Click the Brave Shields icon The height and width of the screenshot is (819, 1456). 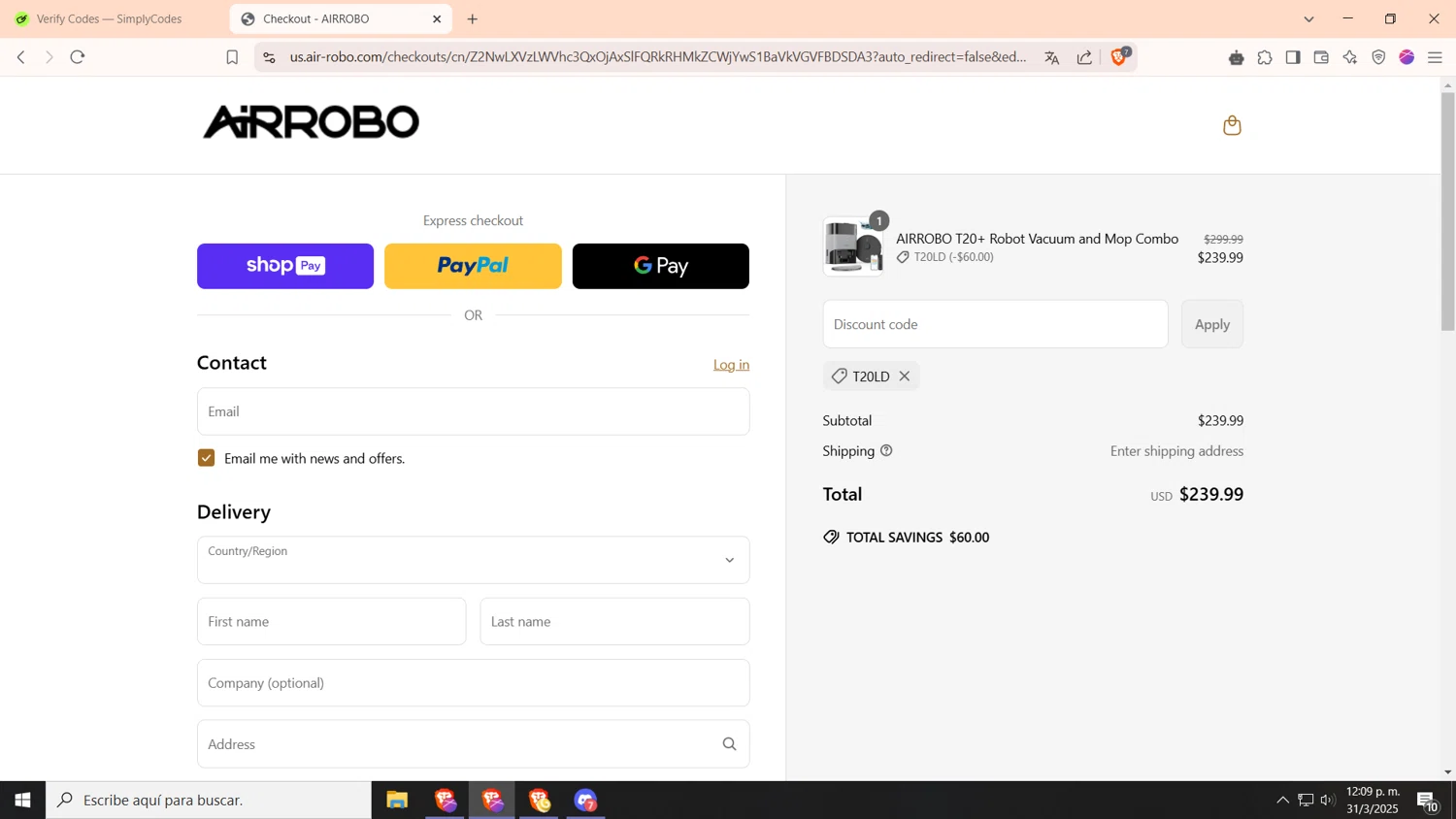pyautogui.click(x=1119, y=57)
